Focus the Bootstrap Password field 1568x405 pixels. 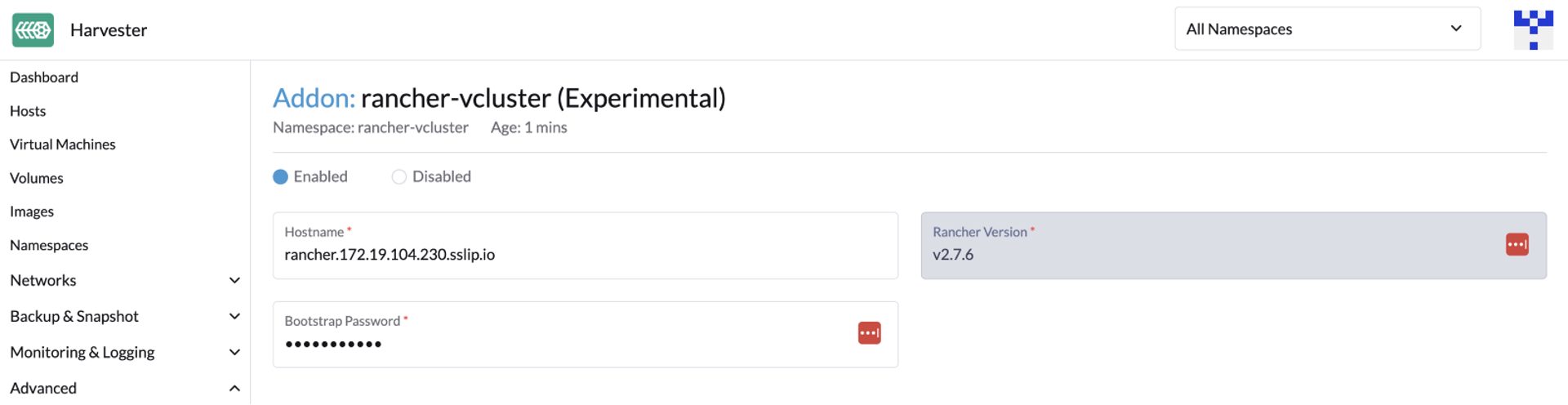[x=563, y=344]
